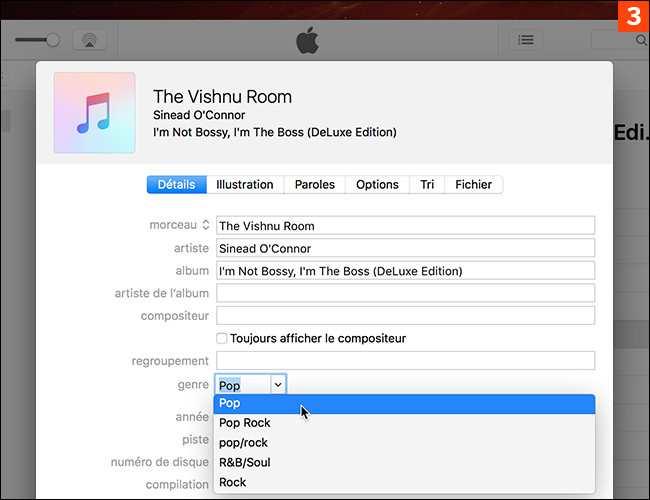
Task: Click the regroupement input field
Action: click(405, 361)
